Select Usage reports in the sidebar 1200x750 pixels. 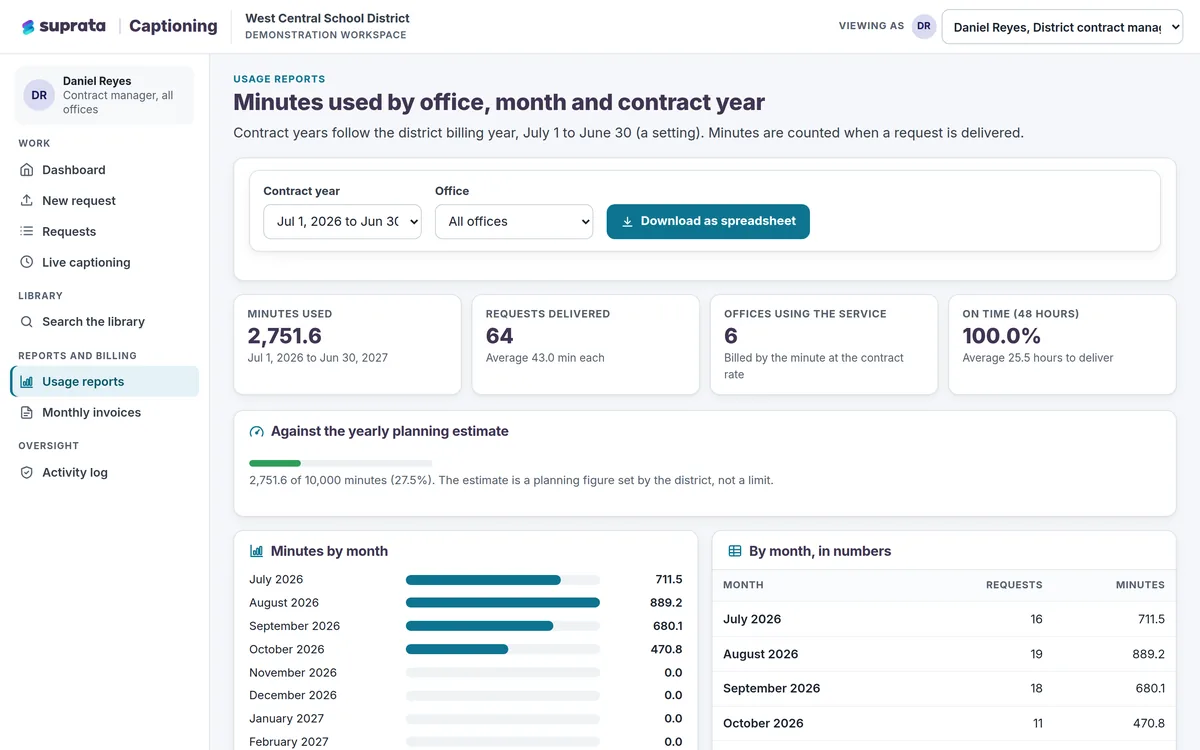coord(104,381)
